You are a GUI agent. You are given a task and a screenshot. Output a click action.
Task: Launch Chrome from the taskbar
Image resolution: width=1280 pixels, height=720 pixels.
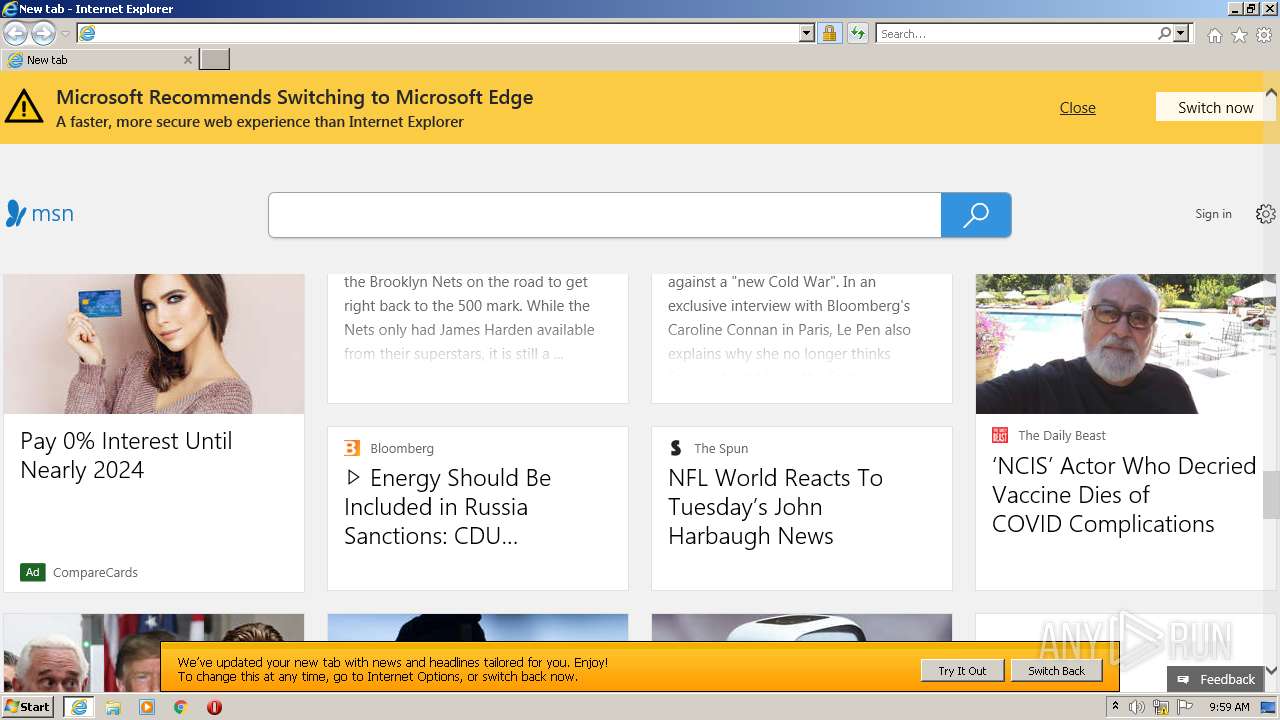(x=181, y=707)
